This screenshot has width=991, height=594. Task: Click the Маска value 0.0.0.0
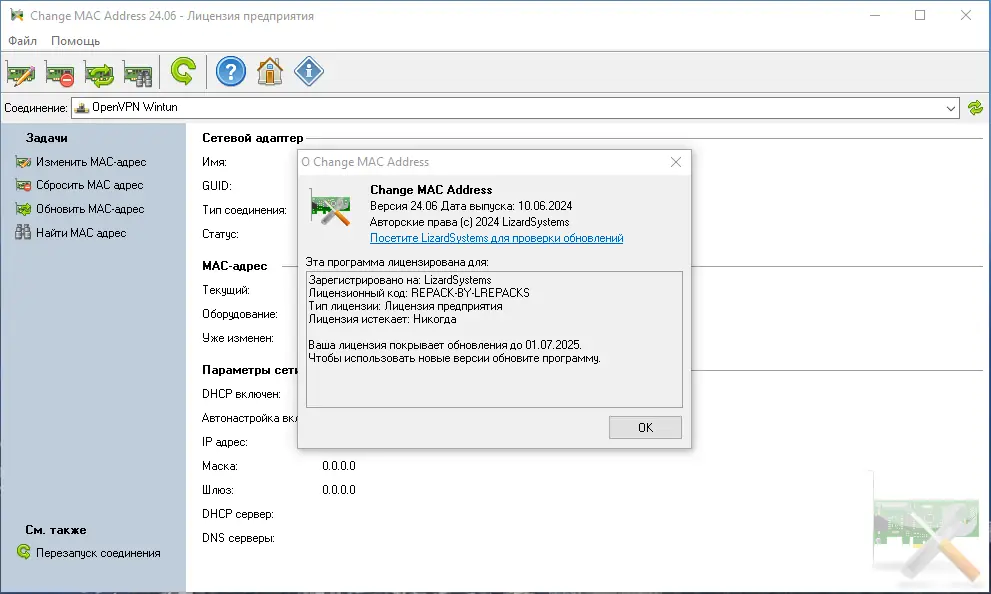click(x=339, y=466)
